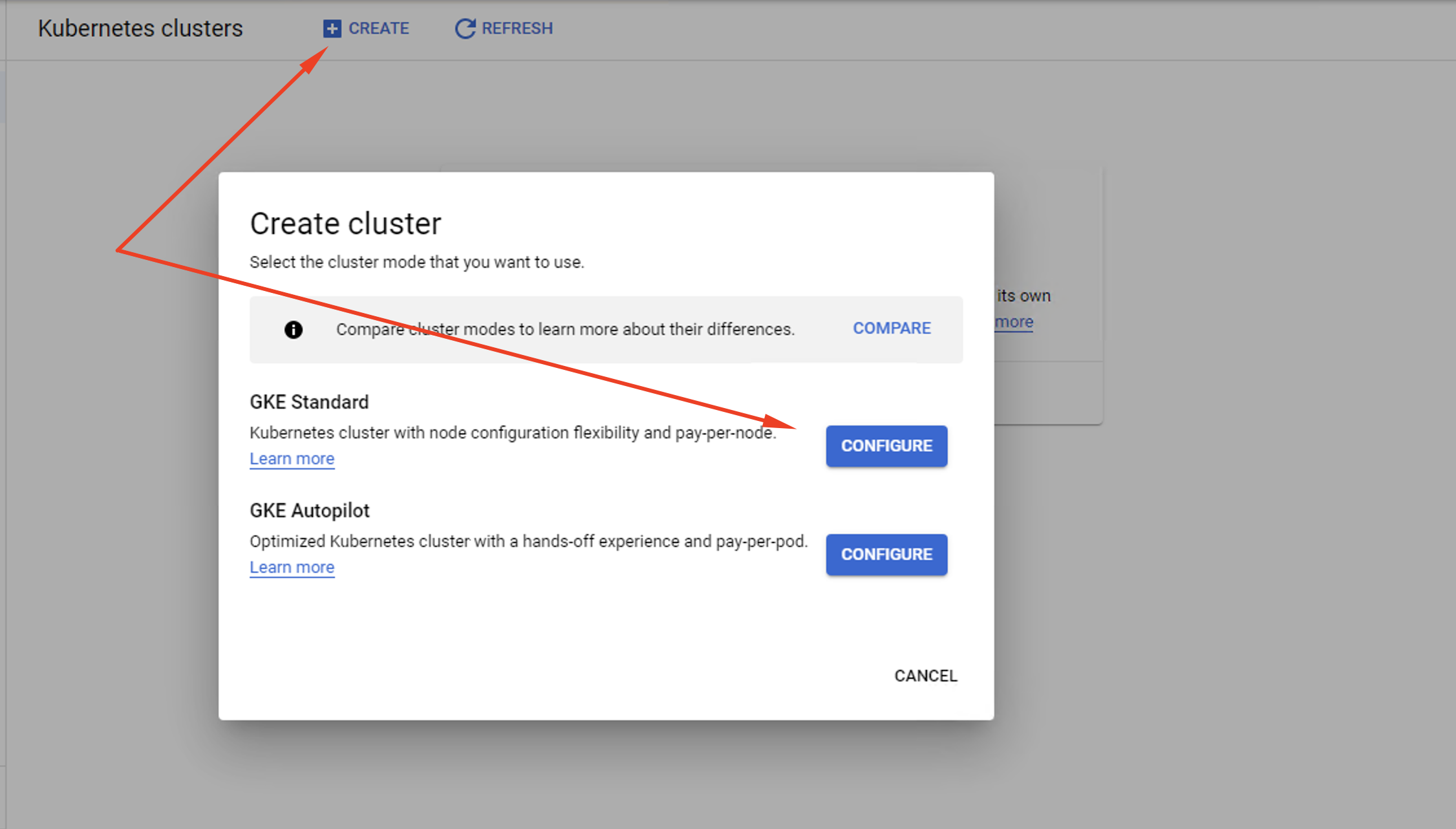Follow the 'more' link behind the dialog
Viewport: 1456px width, 829px height.
click(x=1014, y=322)
